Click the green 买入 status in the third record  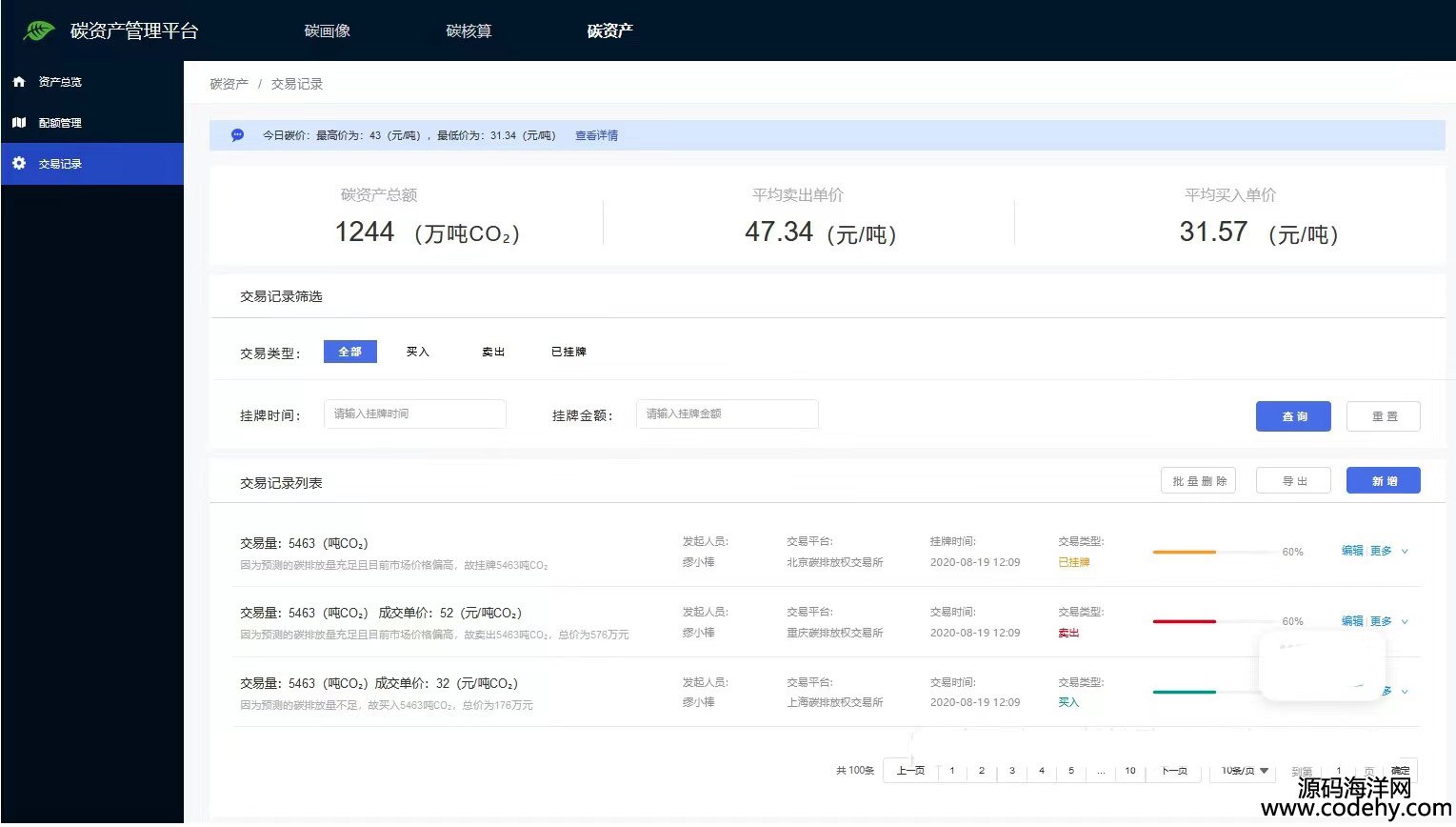pos(1068,702)
